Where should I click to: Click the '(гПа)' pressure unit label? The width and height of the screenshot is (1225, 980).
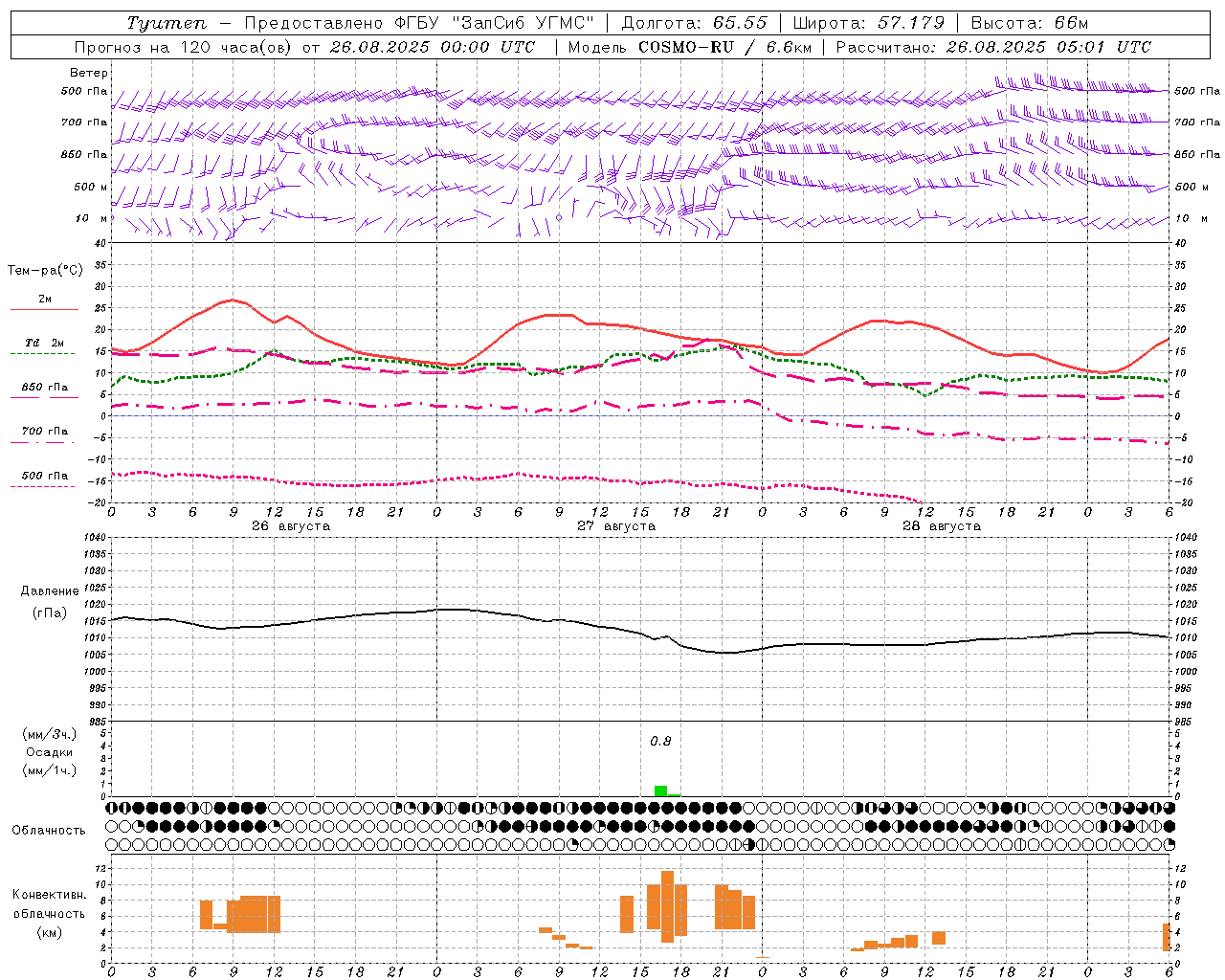[x=50, y=613]
